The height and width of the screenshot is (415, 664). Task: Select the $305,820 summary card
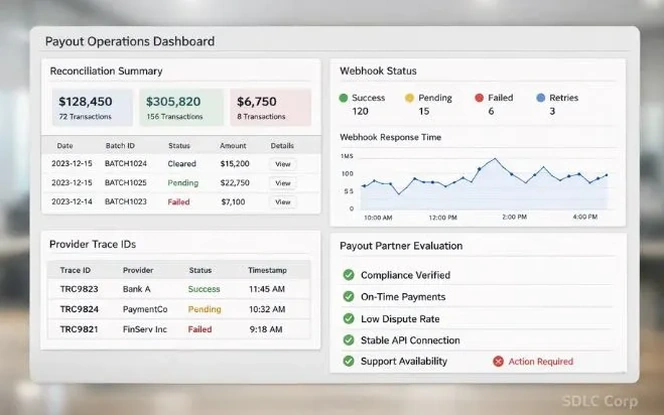(181, 107)
